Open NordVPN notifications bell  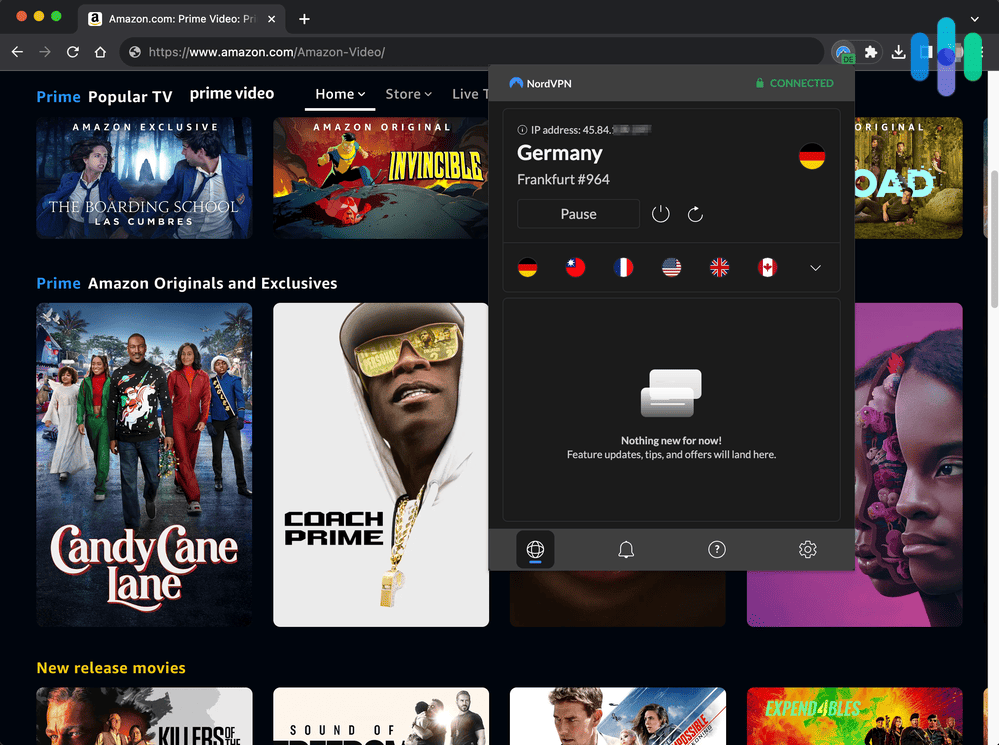pos(626,549)
